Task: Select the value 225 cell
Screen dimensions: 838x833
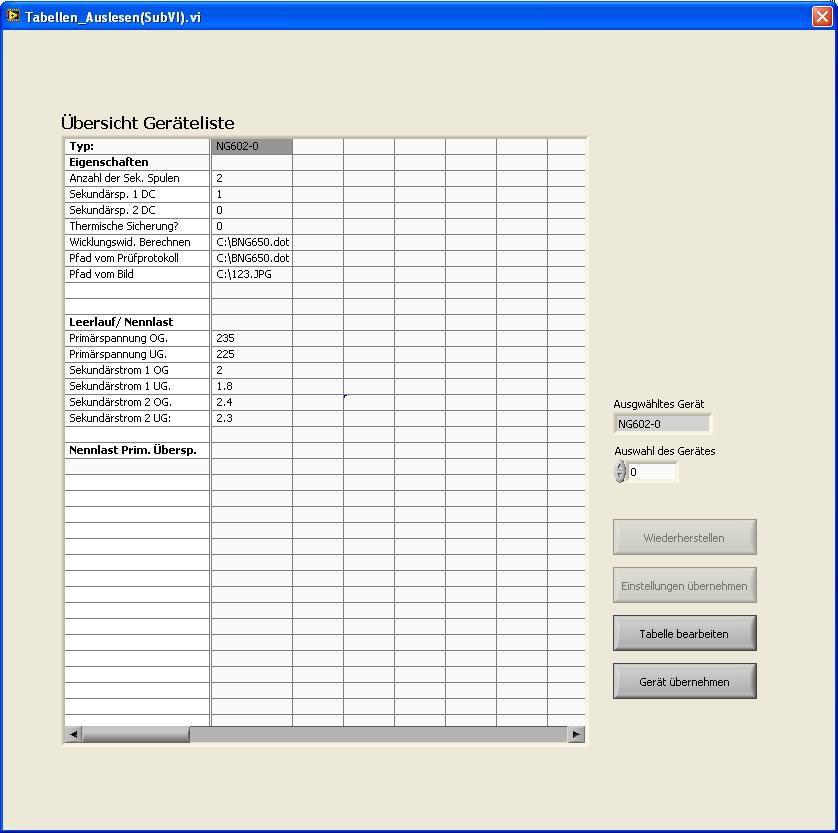Action: click(x=252, y=354)
